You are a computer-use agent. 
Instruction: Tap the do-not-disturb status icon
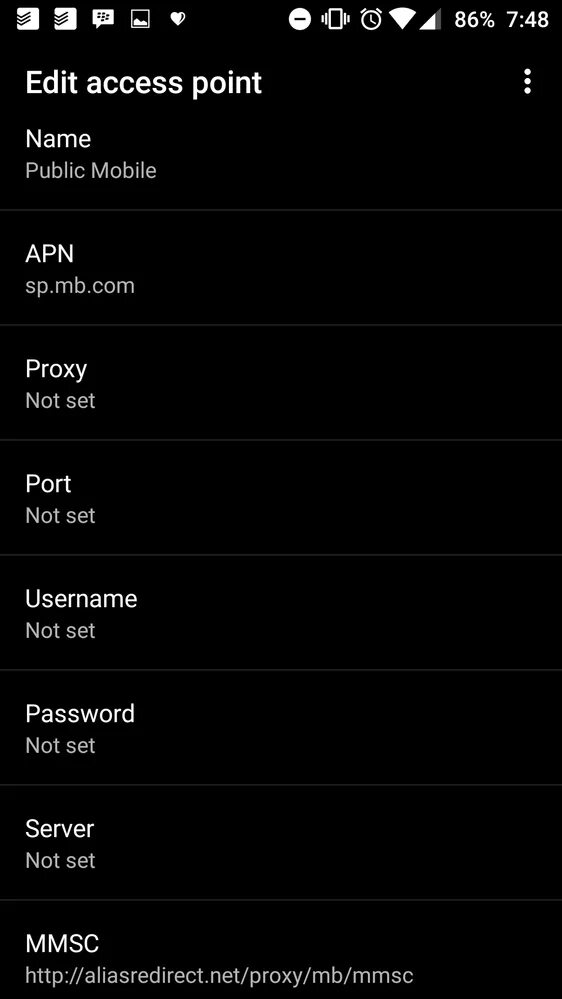click(x=299, y=19)
